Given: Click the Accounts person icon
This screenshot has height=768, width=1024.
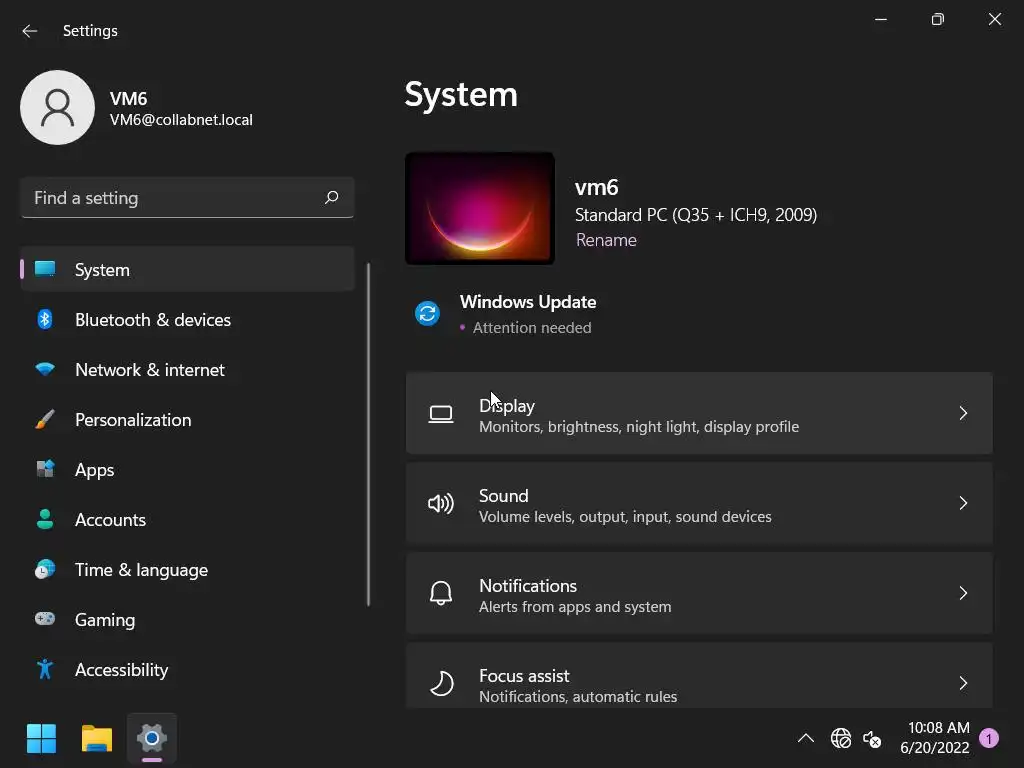Looking at the screenshot, I should point(45,519).
